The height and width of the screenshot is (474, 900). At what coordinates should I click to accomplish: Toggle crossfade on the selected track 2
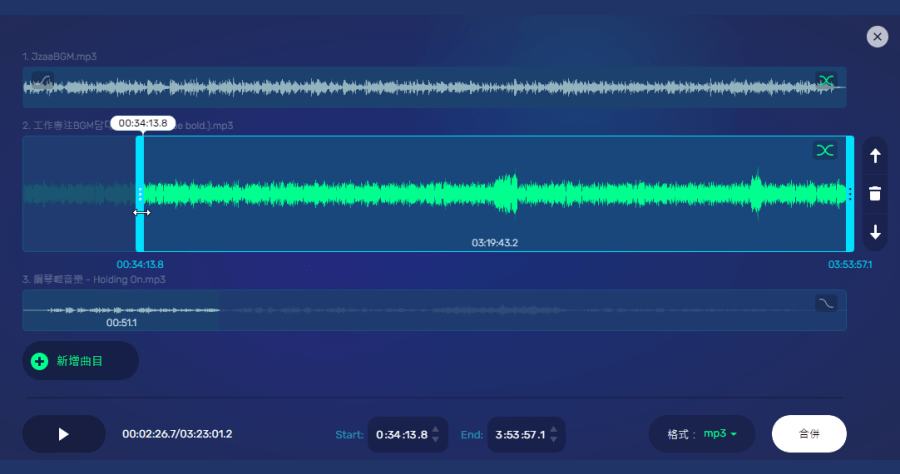(x=825, y=151)
